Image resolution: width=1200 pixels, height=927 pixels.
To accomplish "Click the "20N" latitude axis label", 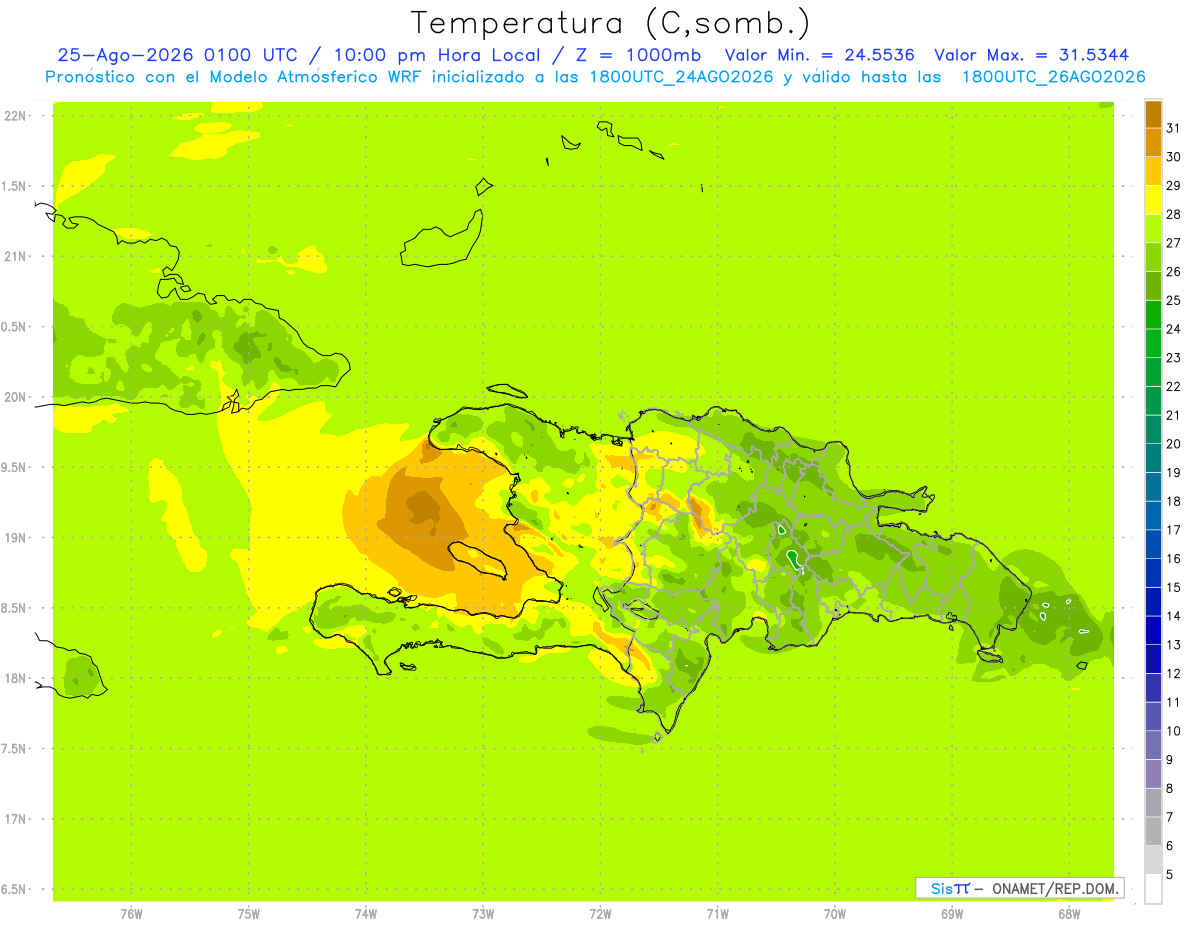I will pos(17,397).
